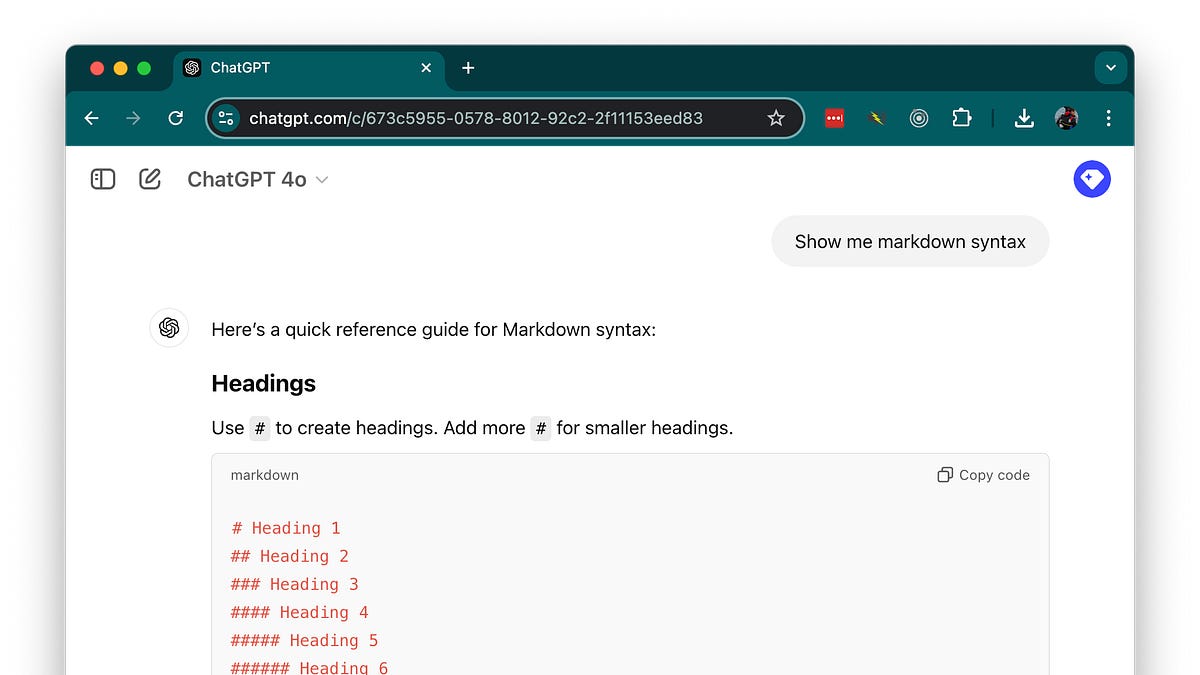Open the browser downloads icon
The image size is (1200, 675).
tap(1024, 118)
